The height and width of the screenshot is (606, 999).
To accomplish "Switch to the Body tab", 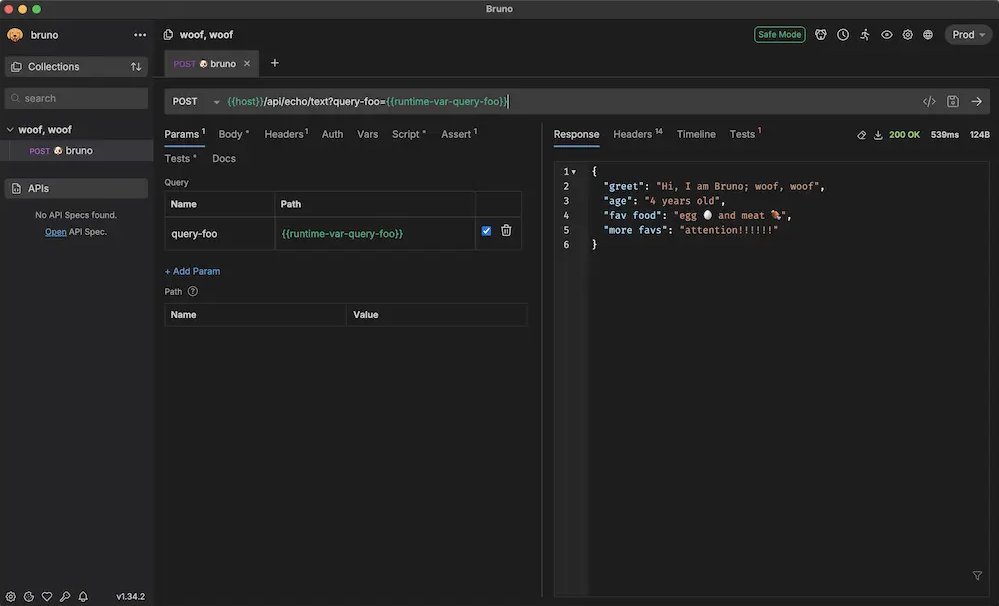I will pos(233,134).
